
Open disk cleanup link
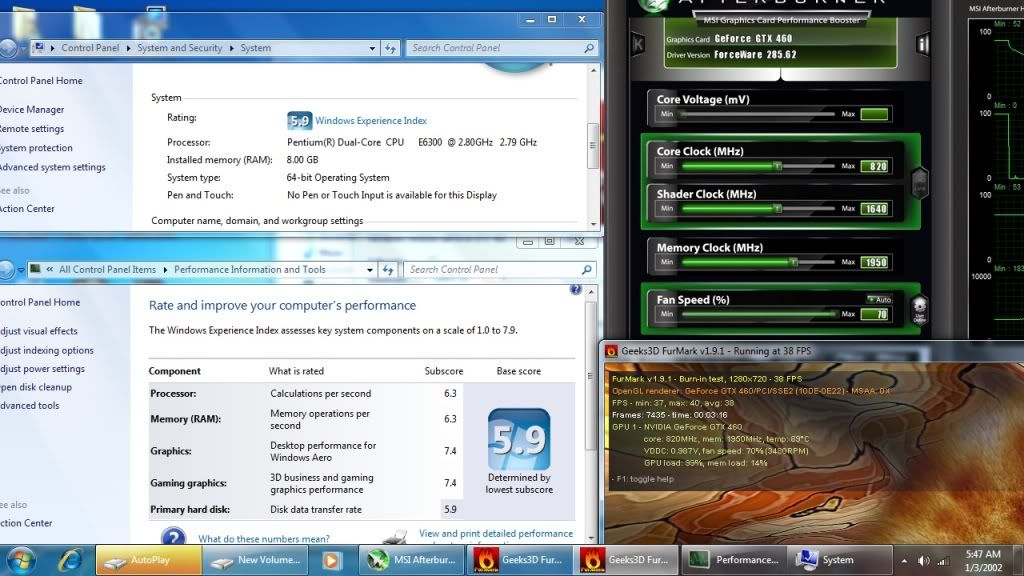tap(35, 387)
